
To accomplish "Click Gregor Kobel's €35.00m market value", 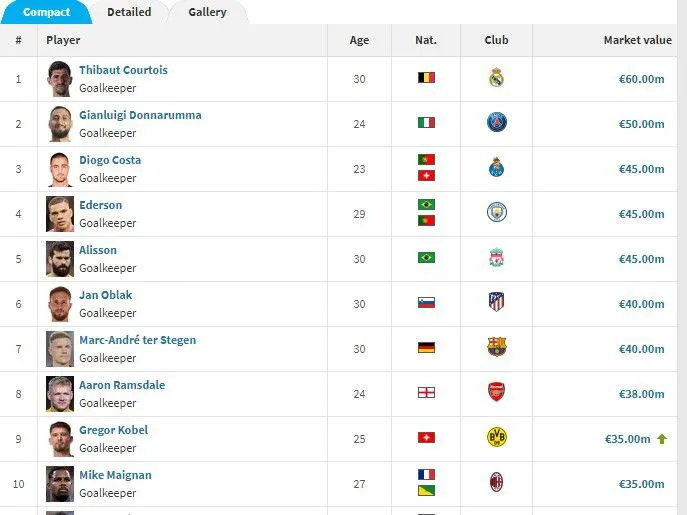I will [627, 439].
